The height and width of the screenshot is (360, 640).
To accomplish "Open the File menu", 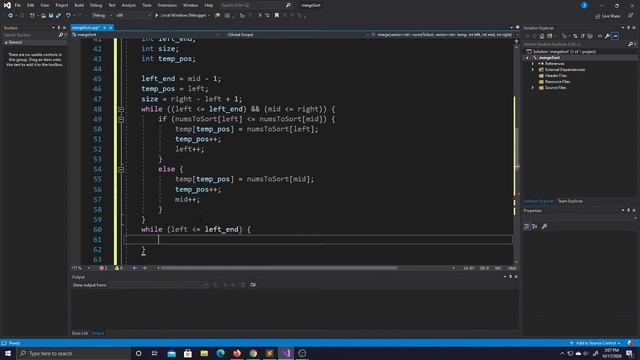I will (x=18, y=5).
